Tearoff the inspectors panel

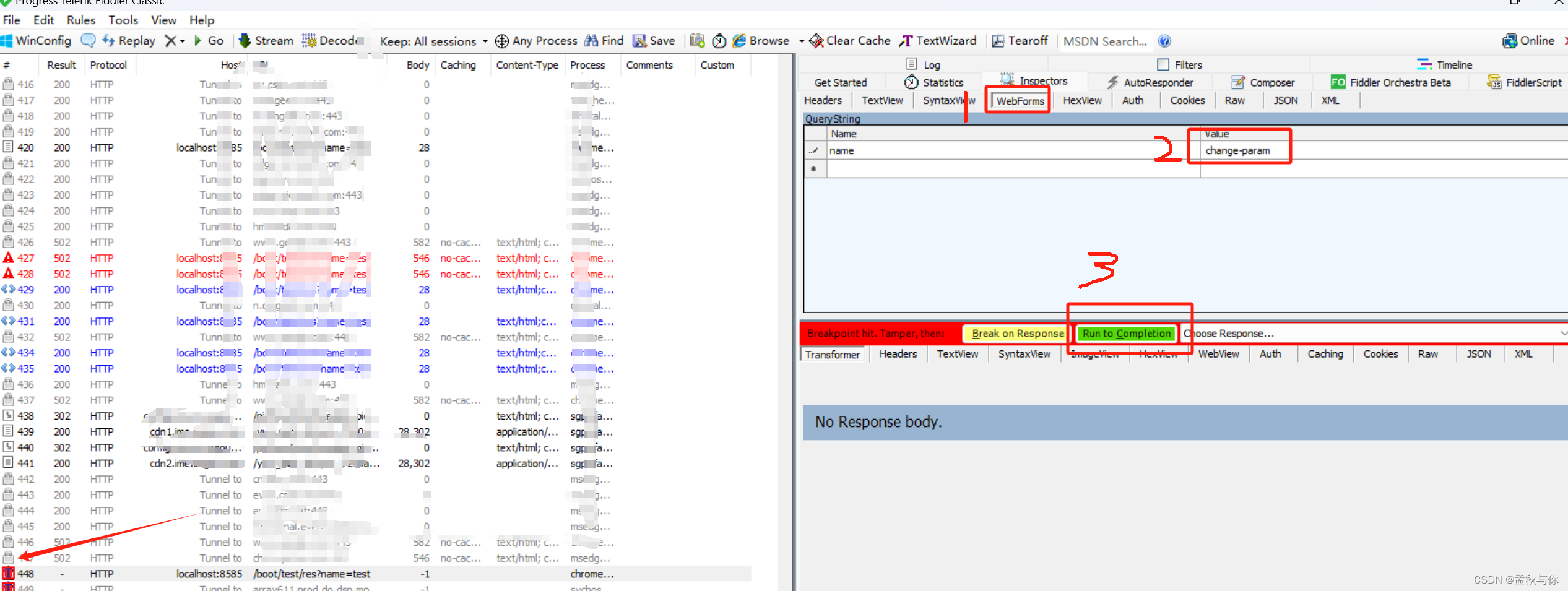click(1020, 41)
